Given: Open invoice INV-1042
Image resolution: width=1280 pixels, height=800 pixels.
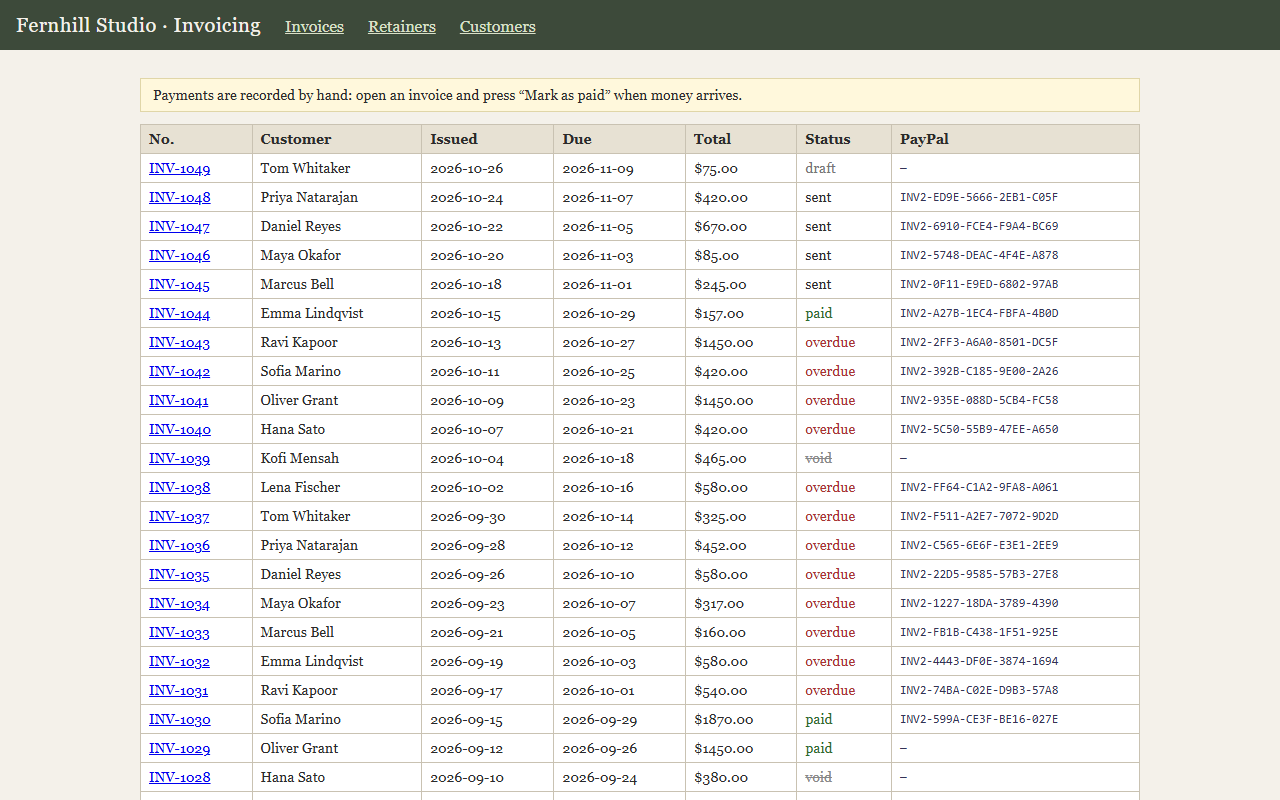Looking at the screenshot, I should click(180, 372).
